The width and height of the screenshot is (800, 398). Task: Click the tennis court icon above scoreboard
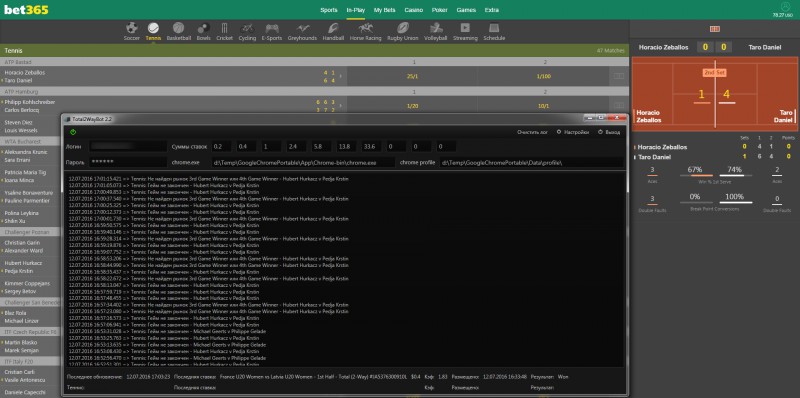715,29
